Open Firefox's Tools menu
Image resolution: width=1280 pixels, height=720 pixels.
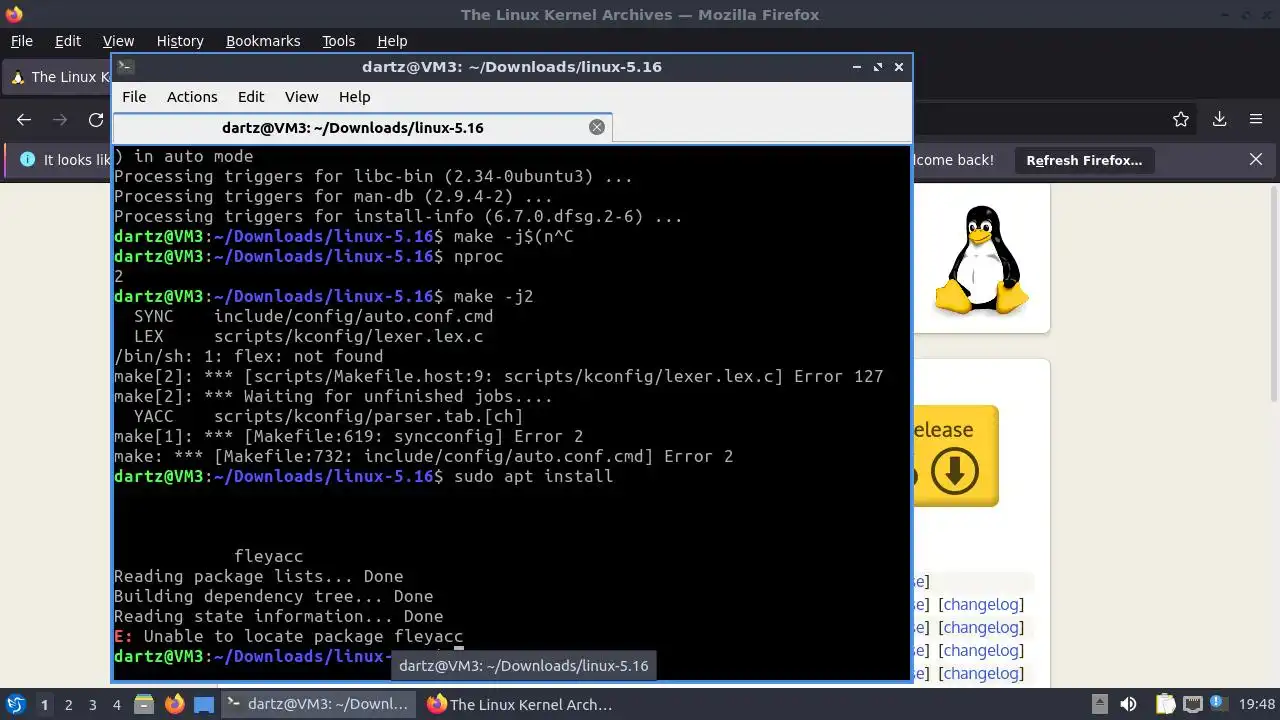point(339,41)
